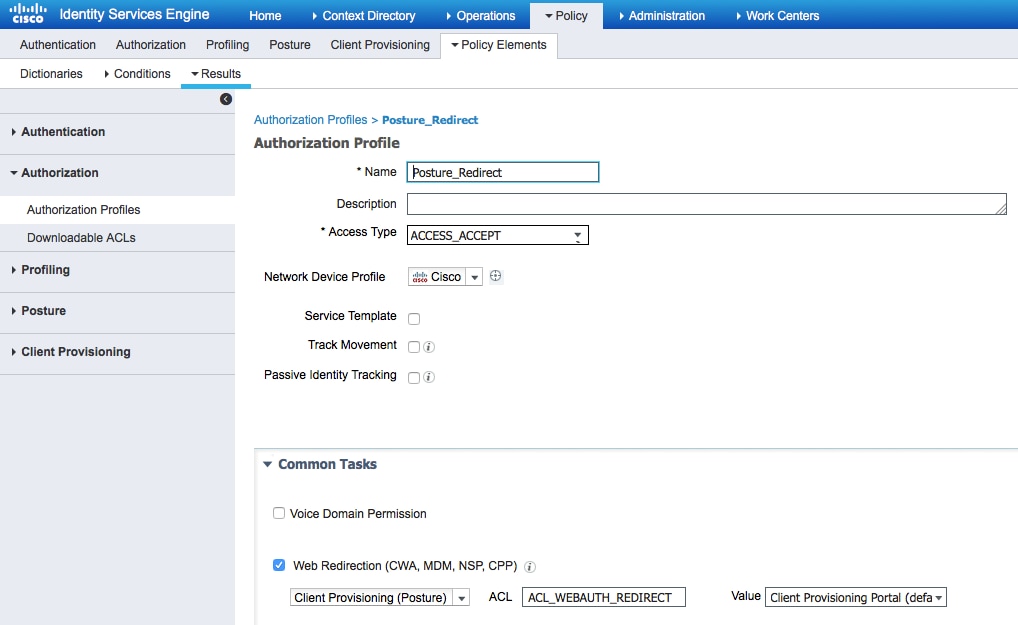The image size is (1018, 625).
Task: Switch to the Posture policy tab
Action: (290, 45)
